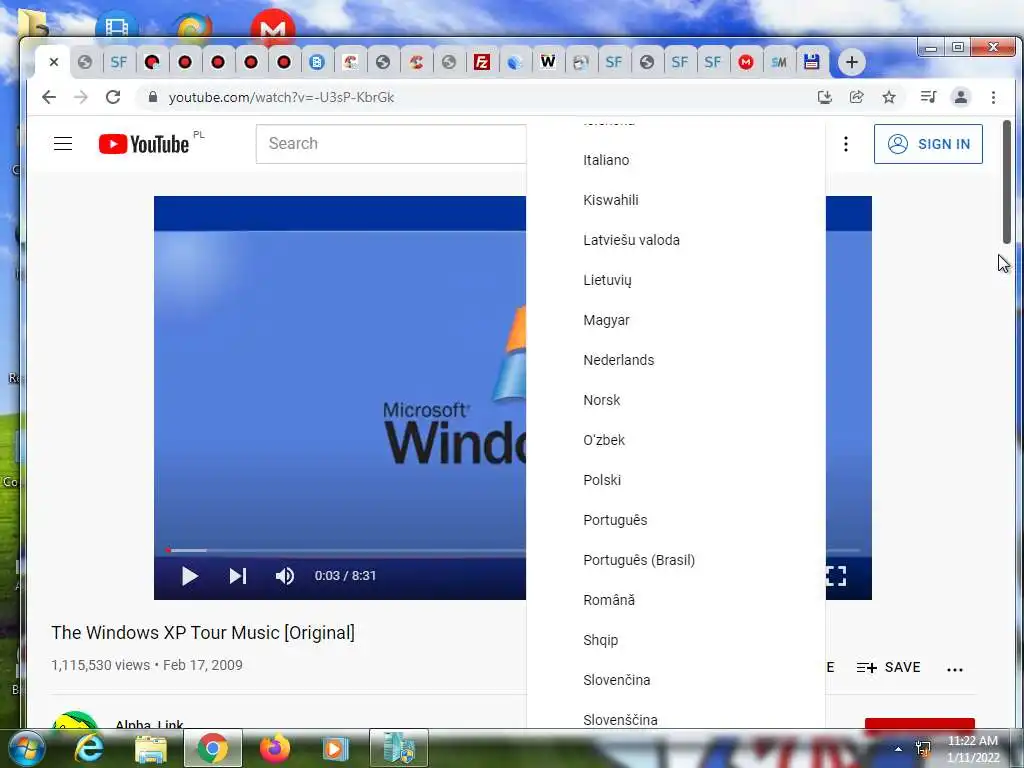The height and width of the screenshot is (768, 1024).
Task: Click the video title text
Action: [x=203, y=632]
